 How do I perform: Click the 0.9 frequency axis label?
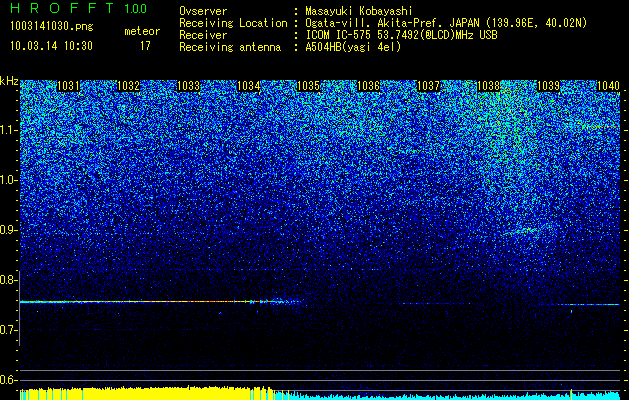click(9, 230)
